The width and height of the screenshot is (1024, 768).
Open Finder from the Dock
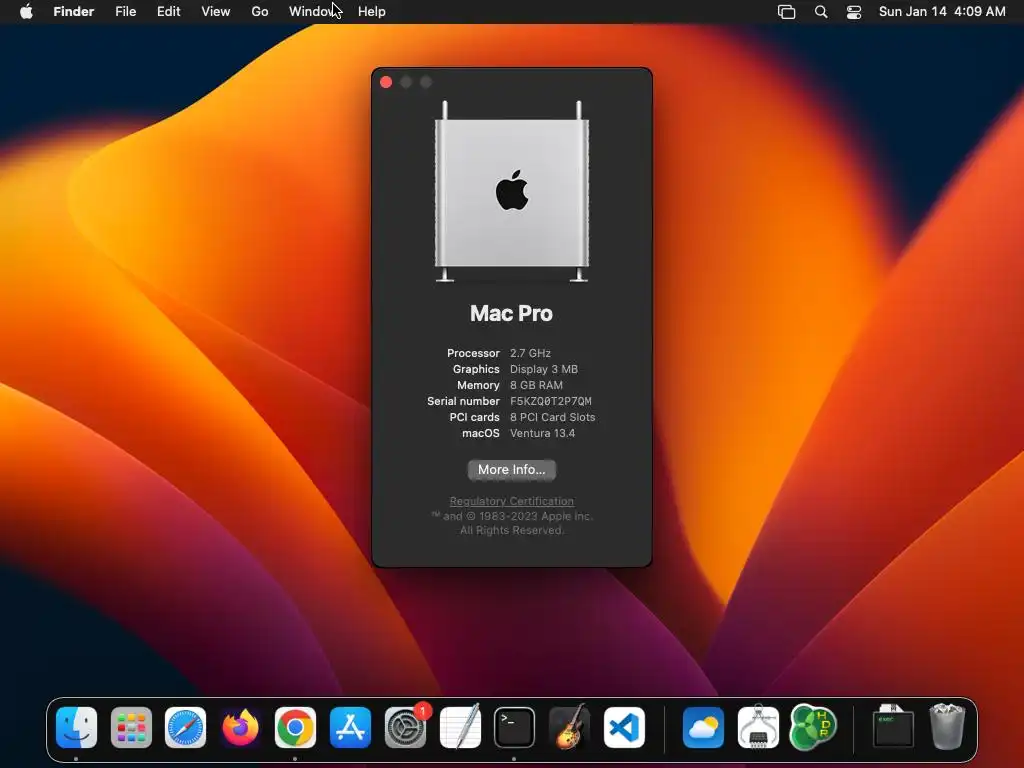coord(76,728)
